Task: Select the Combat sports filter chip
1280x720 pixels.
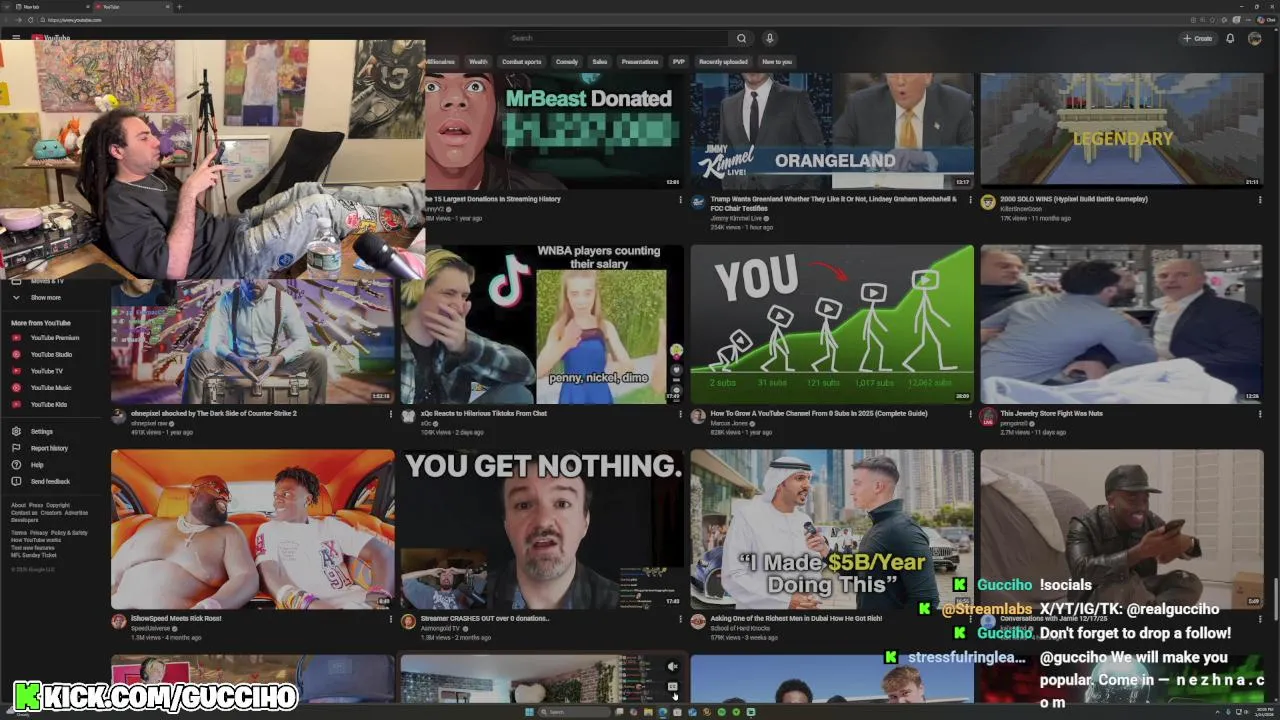Action: [x=522, y=62]
